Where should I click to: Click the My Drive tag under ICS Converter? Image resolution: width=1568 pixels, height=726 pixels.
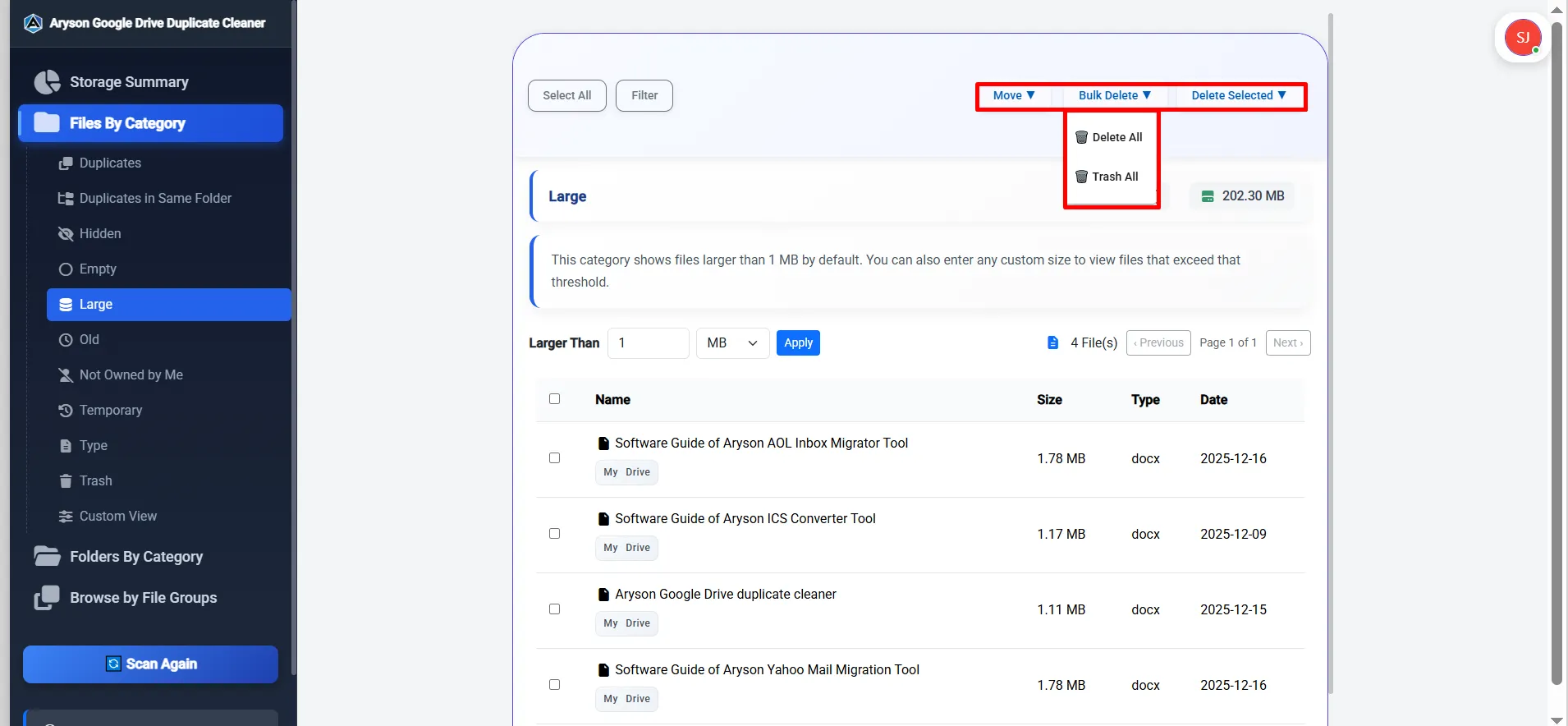(x=626, y=548)
